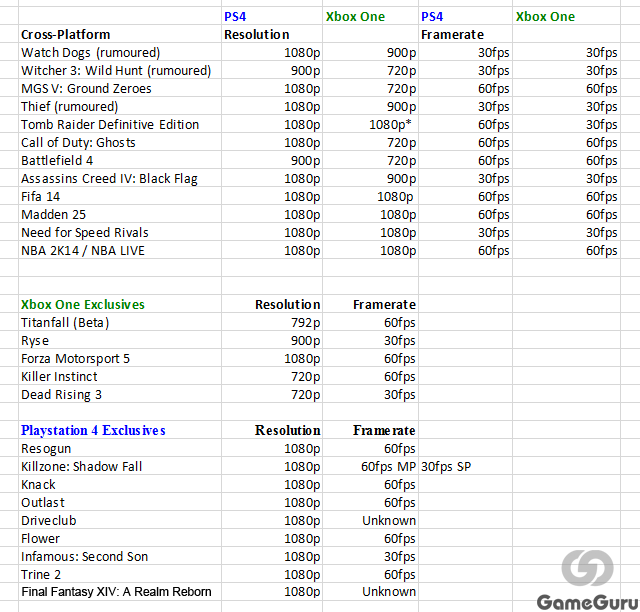The height and width of the screenshot is (612, 640).
Task: Click the cross-platform Framerate header cell
Action: (465, 34)
